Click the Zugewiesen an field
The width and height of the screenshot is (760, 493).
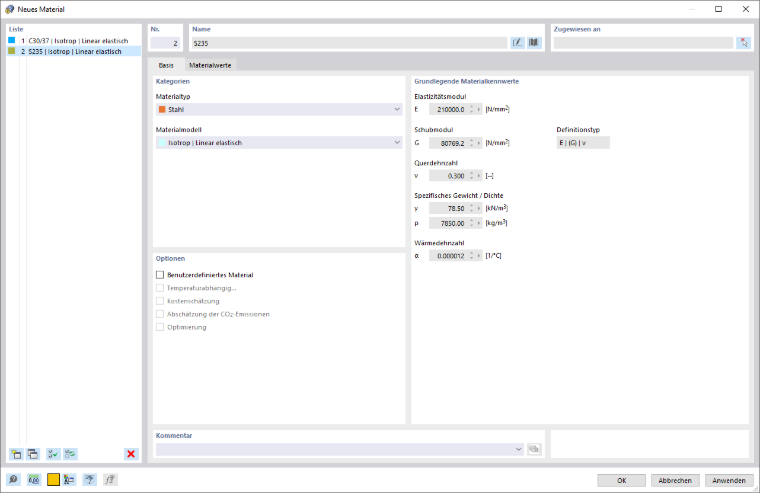[x=643, y=43]
